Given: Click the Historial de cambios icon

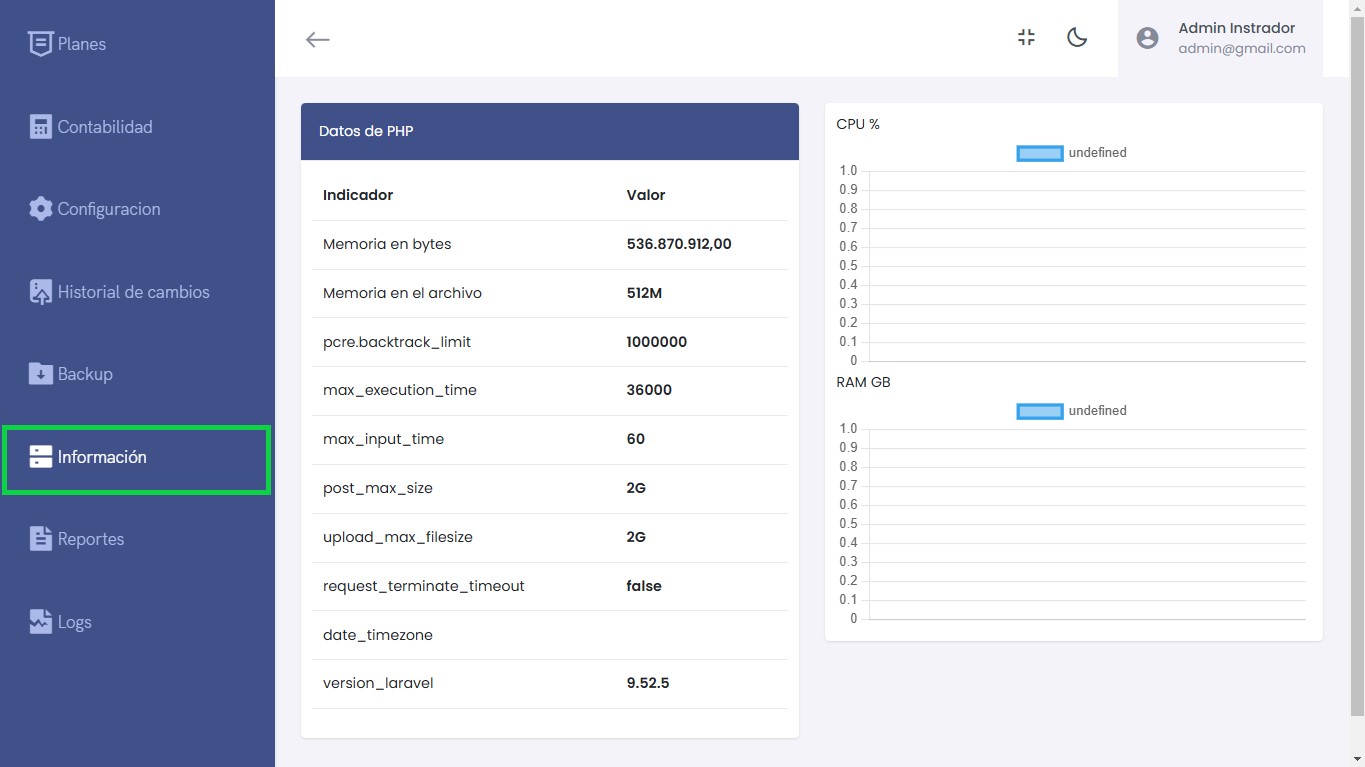Looking at the screenshot, I should tap(40, 292).
